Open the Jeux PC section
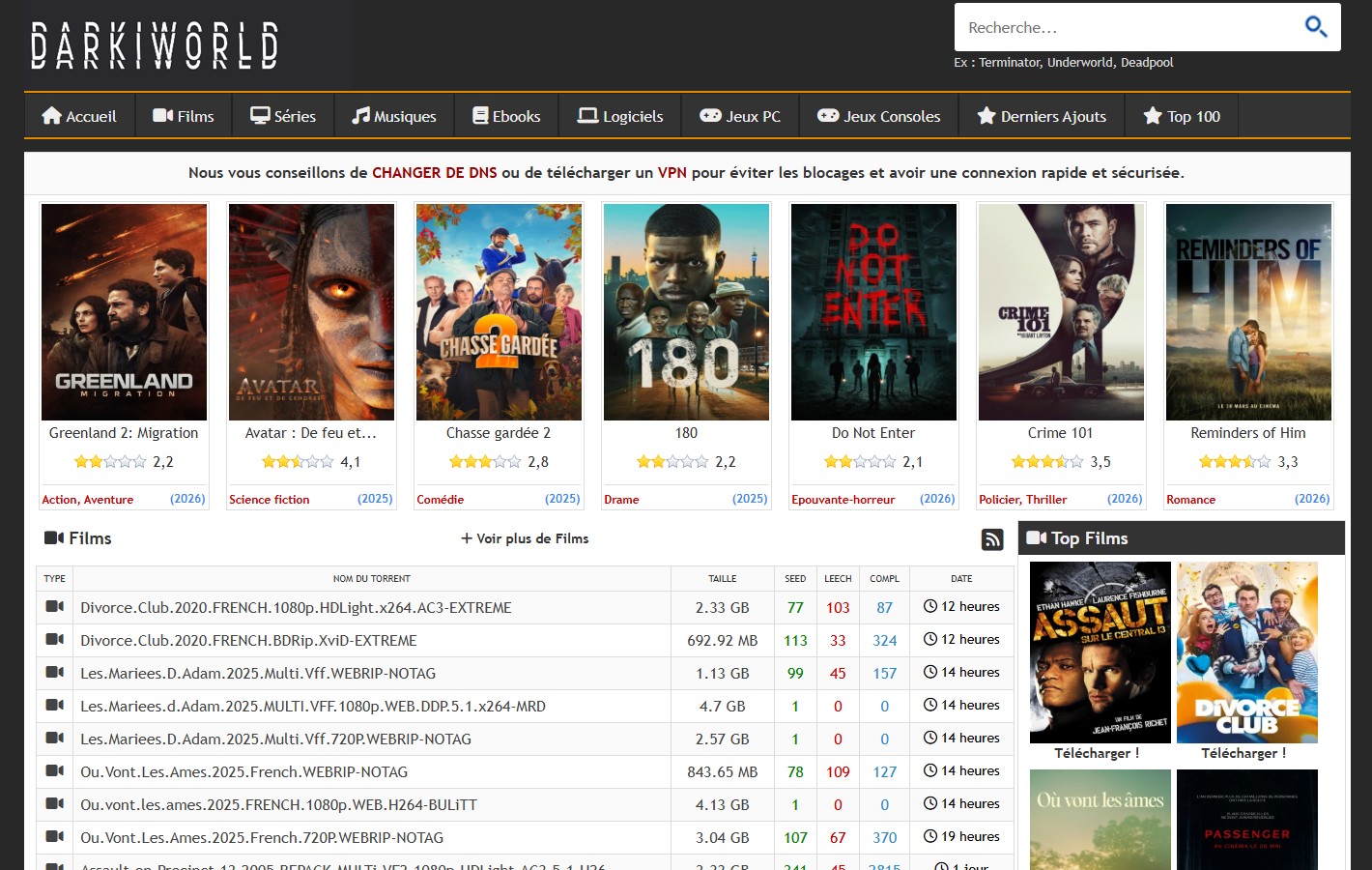The width and height of the screenshot is (1372, 870). [740, 116]
